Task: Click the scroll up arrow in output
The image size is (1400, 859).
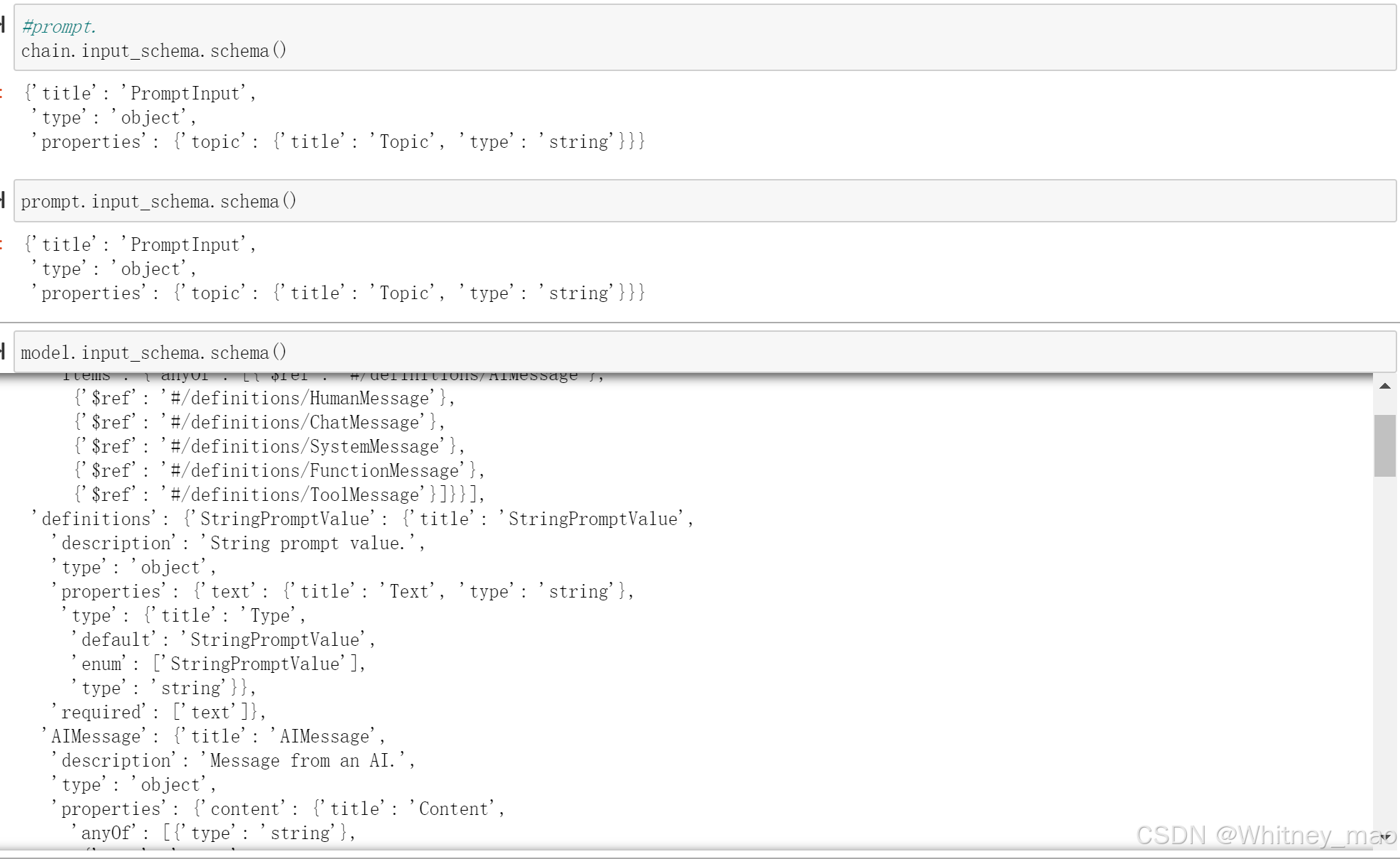Action: pyautogui.click(x=1384, y=387)
